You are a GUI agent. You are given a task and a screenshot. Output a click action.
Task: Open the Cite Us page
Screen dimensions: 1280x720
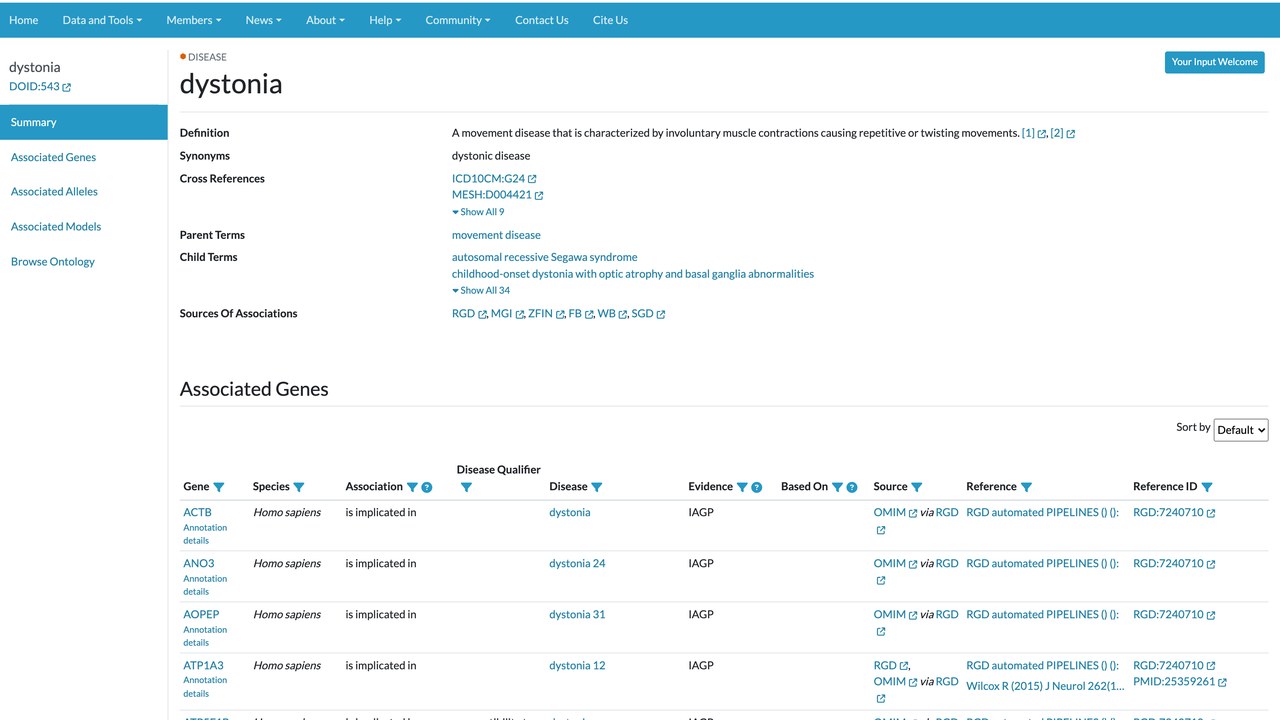(x=610, y=20)
